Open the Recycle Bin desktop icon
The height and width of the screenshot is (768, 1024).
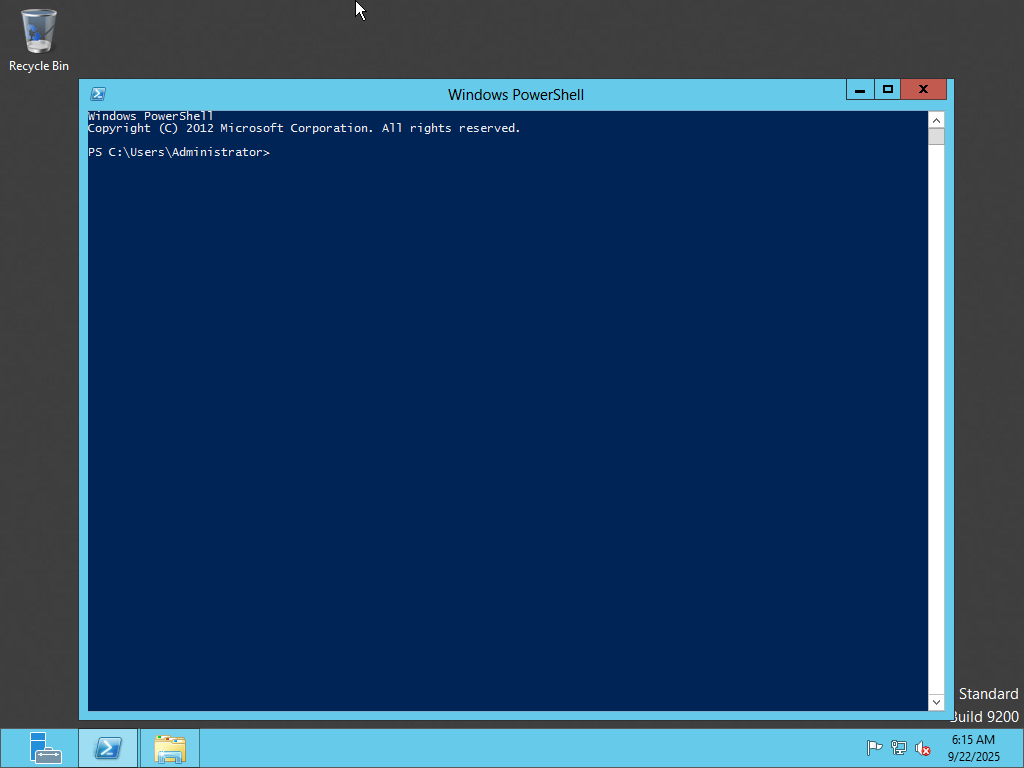(x=39, y=32)
